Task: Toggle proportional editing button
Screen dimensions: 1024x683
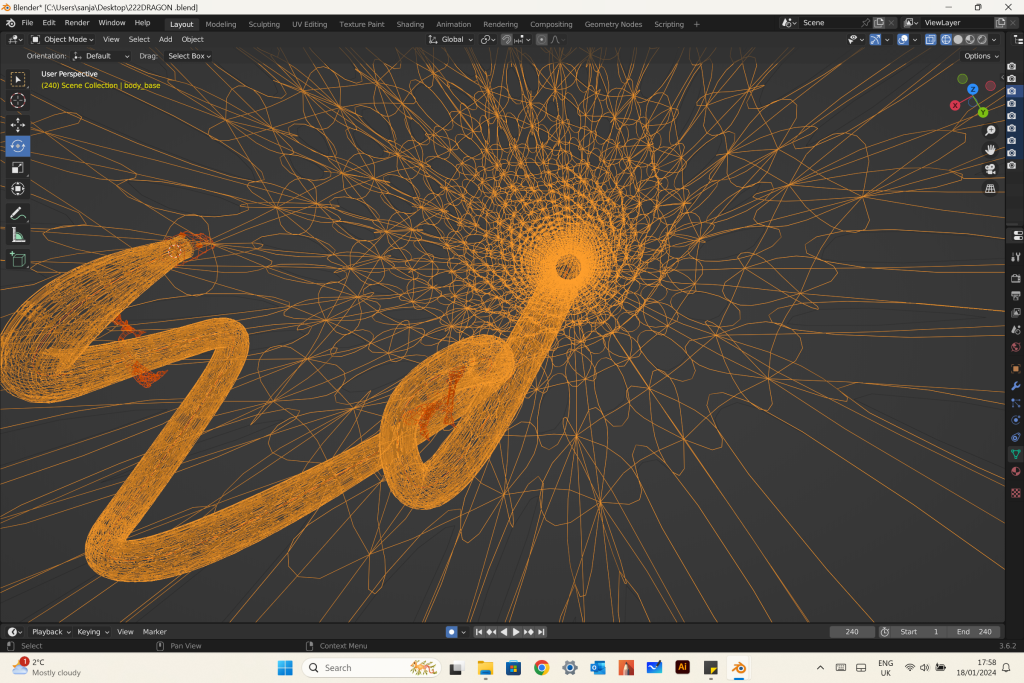Action: (541, 40)
